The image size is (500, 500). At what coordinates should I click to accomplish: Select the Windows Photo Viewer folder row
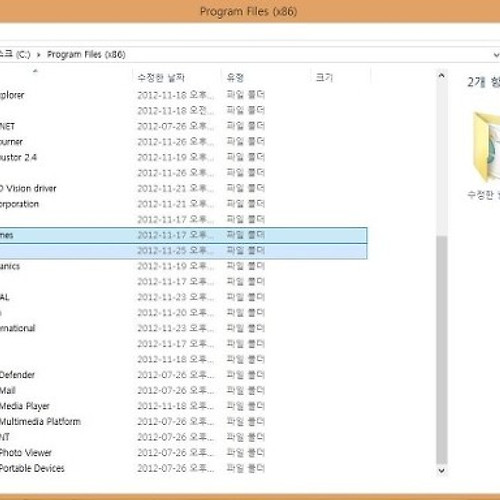tap(183, 453)
